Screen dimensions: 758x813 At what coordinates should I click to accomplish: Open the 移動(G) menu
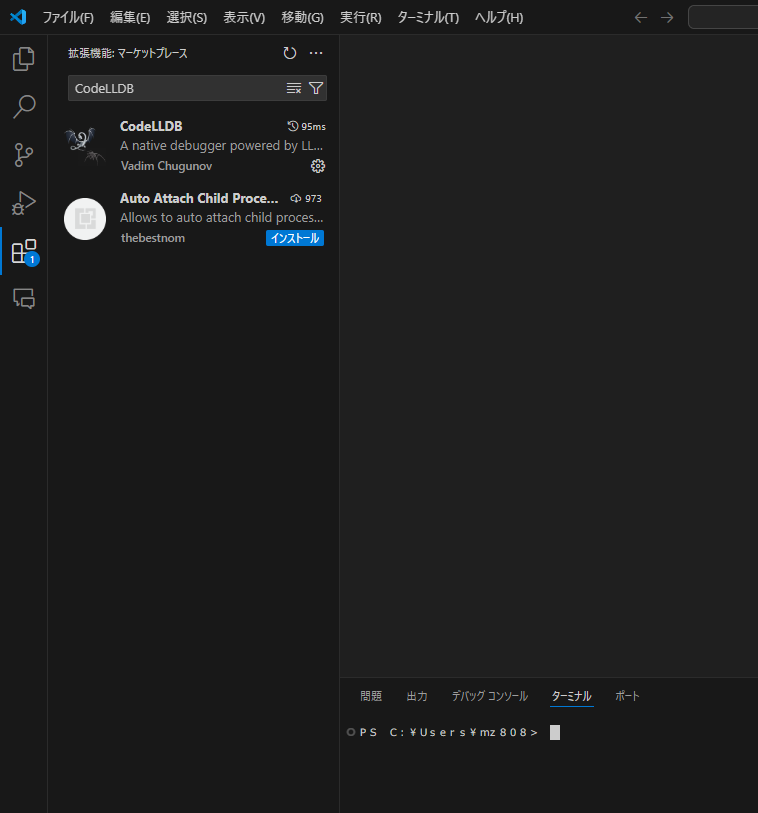pyautogui.click(x=302, y=18)
